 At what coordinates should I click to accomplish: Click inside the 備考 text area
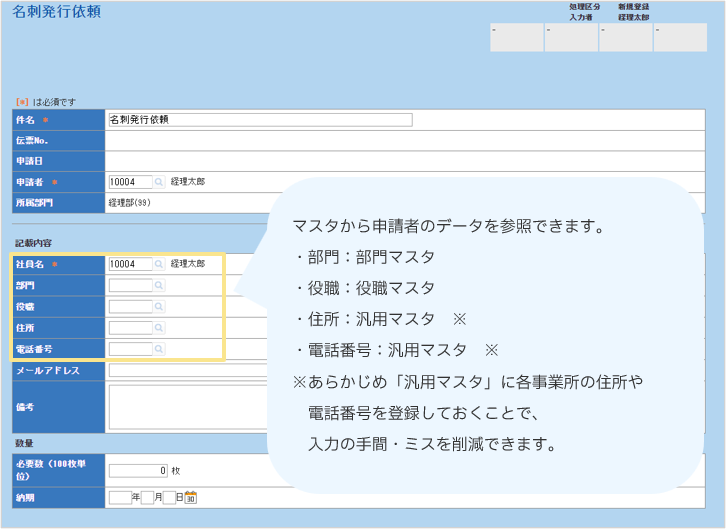(185, 406)
